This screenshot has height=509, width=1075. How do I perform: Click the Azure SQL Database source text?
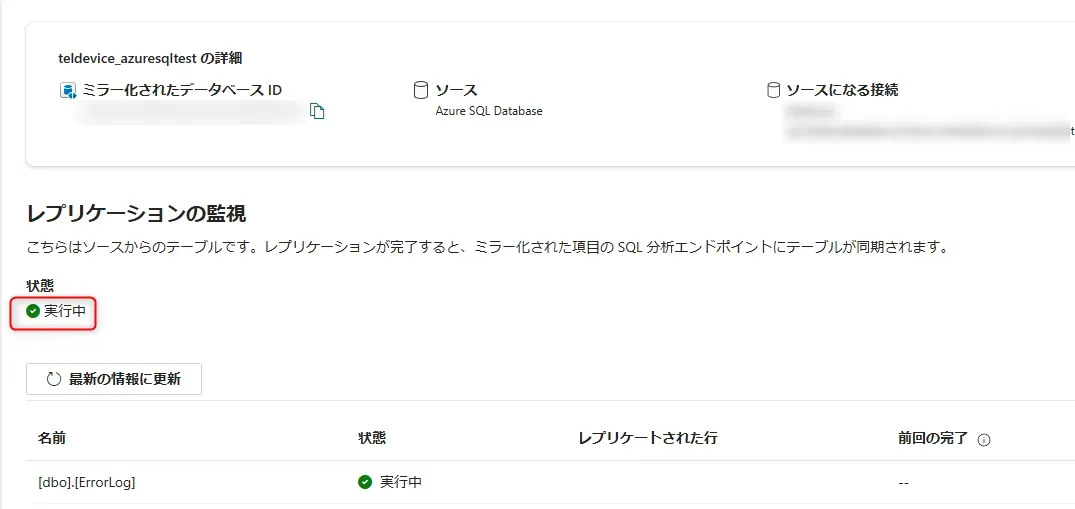tap(489, 110)
